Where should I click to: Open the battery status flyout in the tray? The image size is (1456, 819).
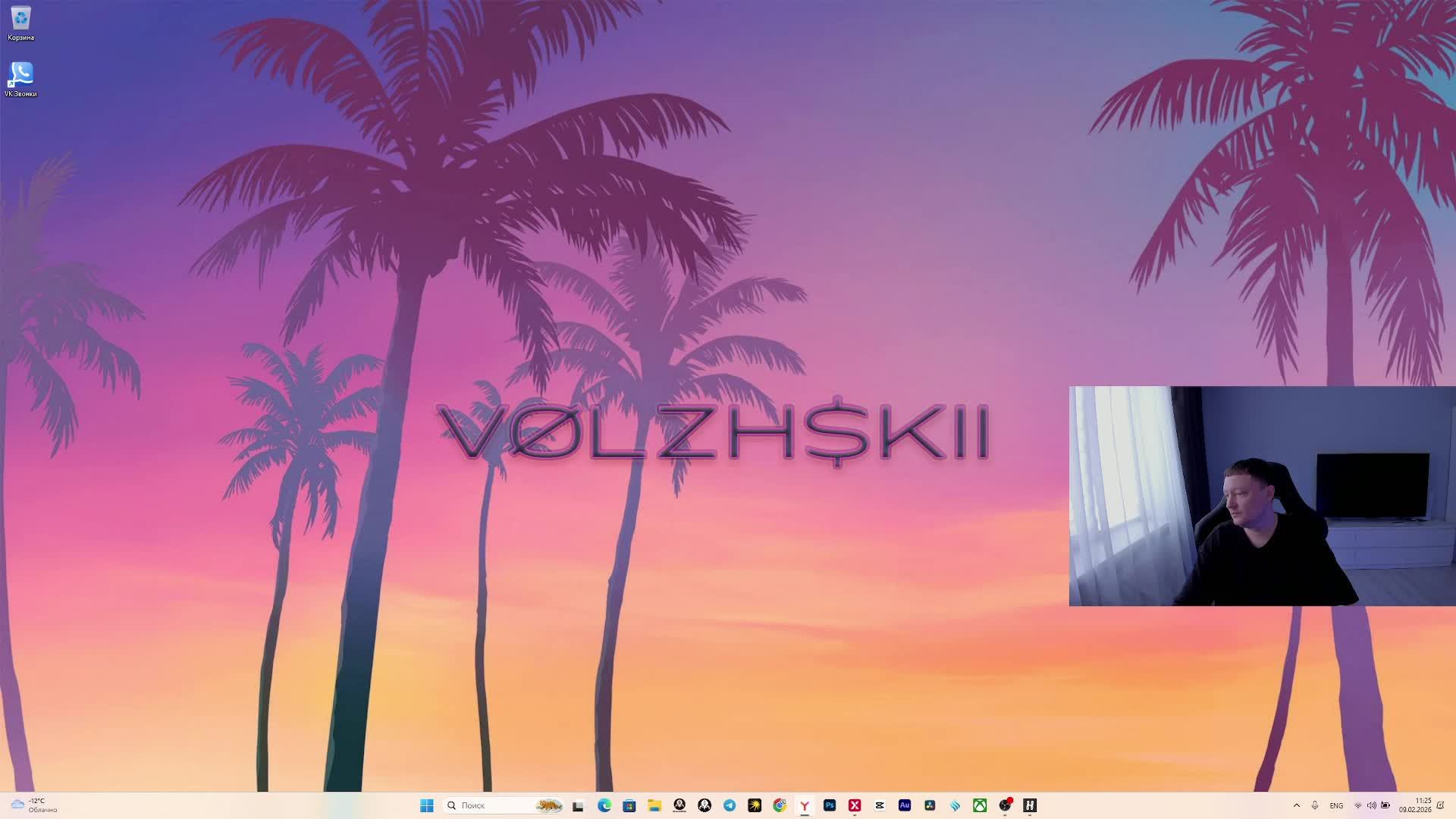(1385, 805)
